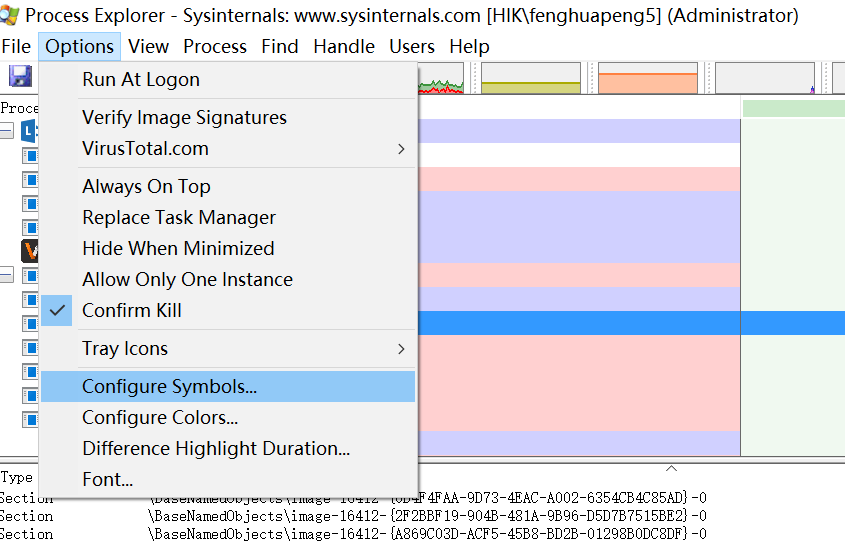Screen dimensions: 845x542
Task: Open the I/O history graph
Action: (765, 78)
